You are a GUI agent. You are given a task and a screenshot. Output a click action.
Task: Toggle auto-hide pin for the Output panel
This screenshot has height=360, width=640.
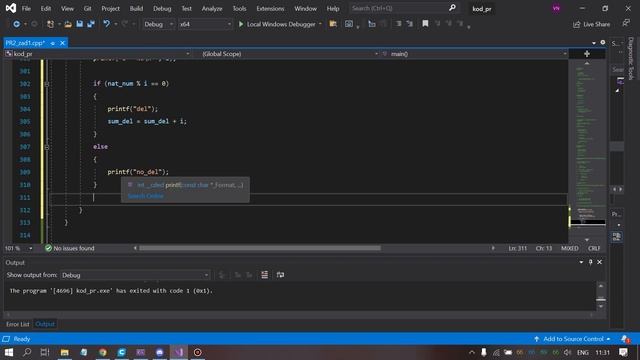[x=591, y=262]
